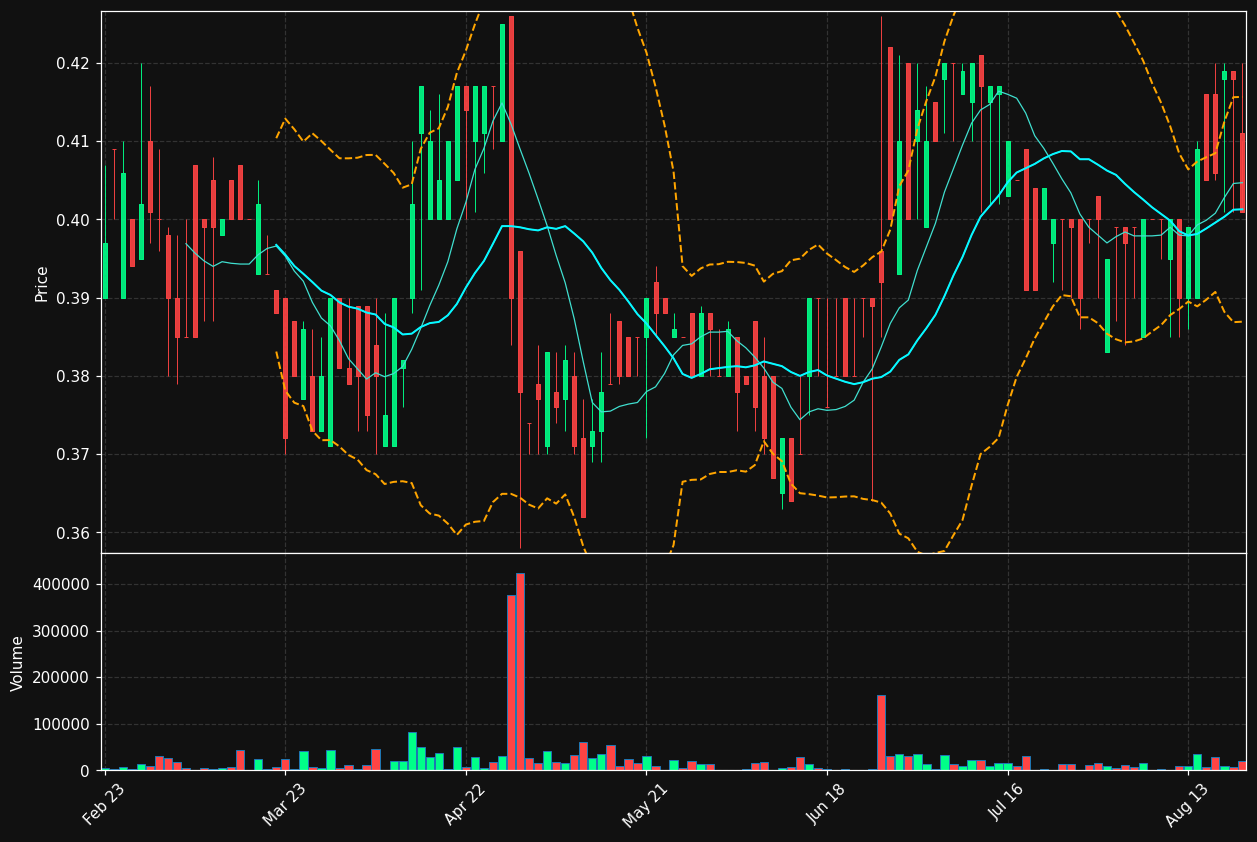Click the 0.39 price axis label
Image resolution: width=1257 pixels, height=842 pixels.
coord(72,298)
